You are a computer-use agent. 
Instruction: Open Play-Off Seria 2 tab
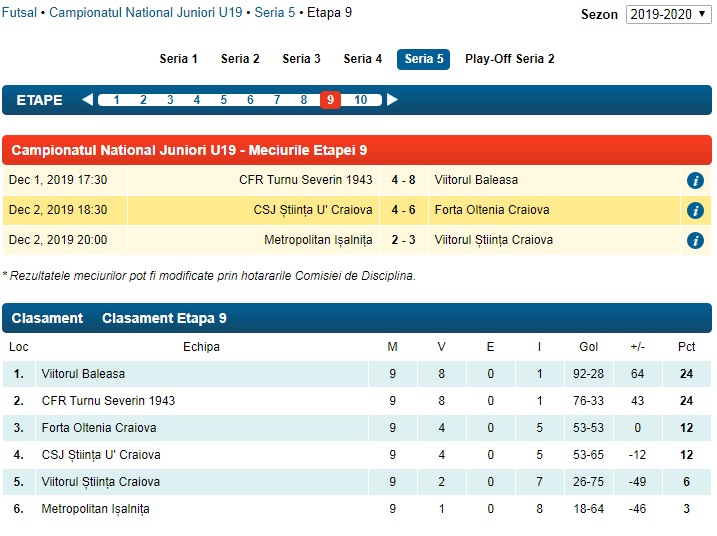click(x=509, y=59)
